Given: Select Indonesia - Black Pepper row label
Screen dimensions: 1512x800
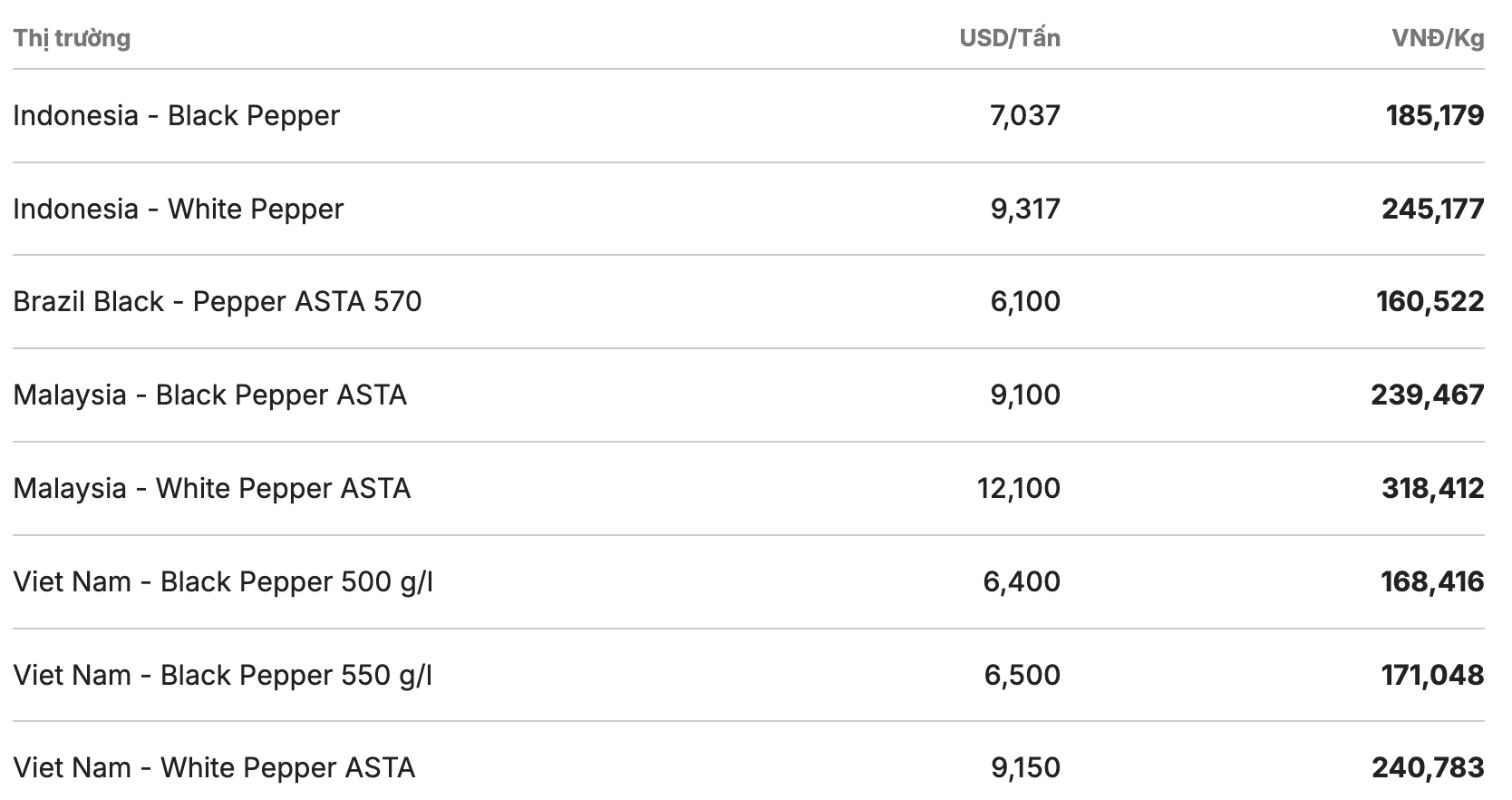Looking at the screenshot, I should pos(177,116).
